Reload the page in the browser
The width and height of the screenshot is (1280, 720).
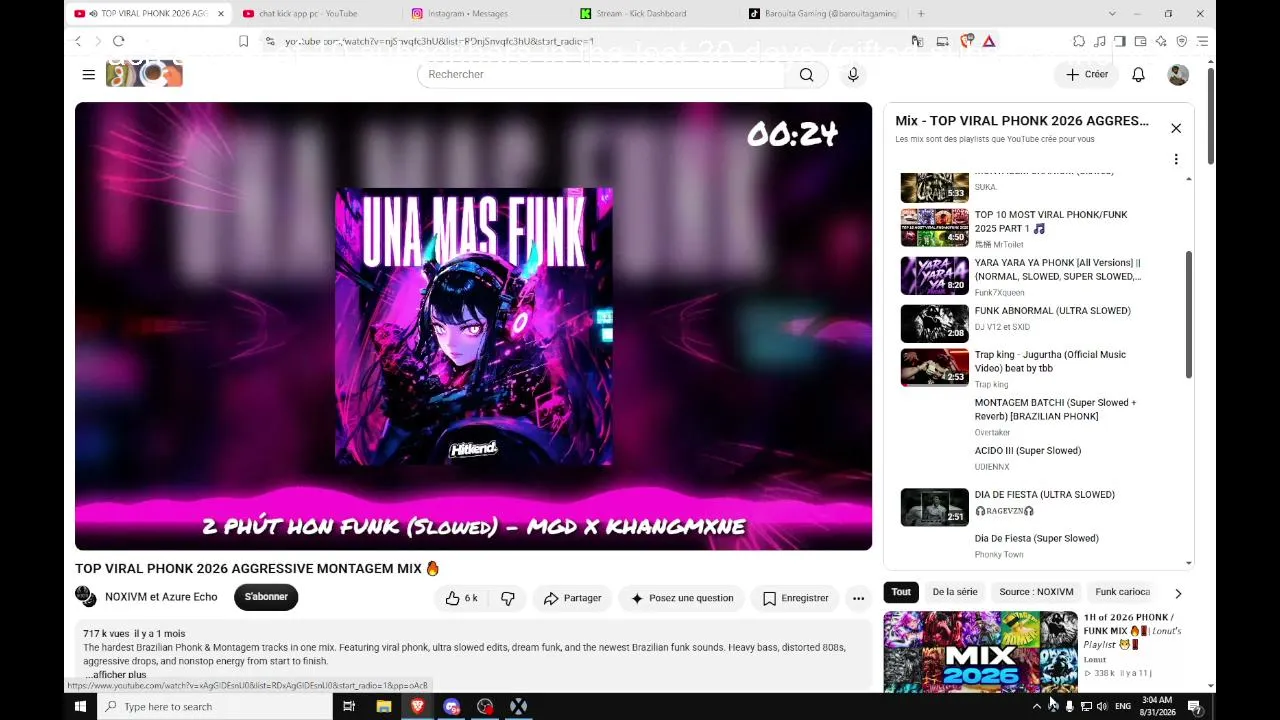(x=118, y=41)
